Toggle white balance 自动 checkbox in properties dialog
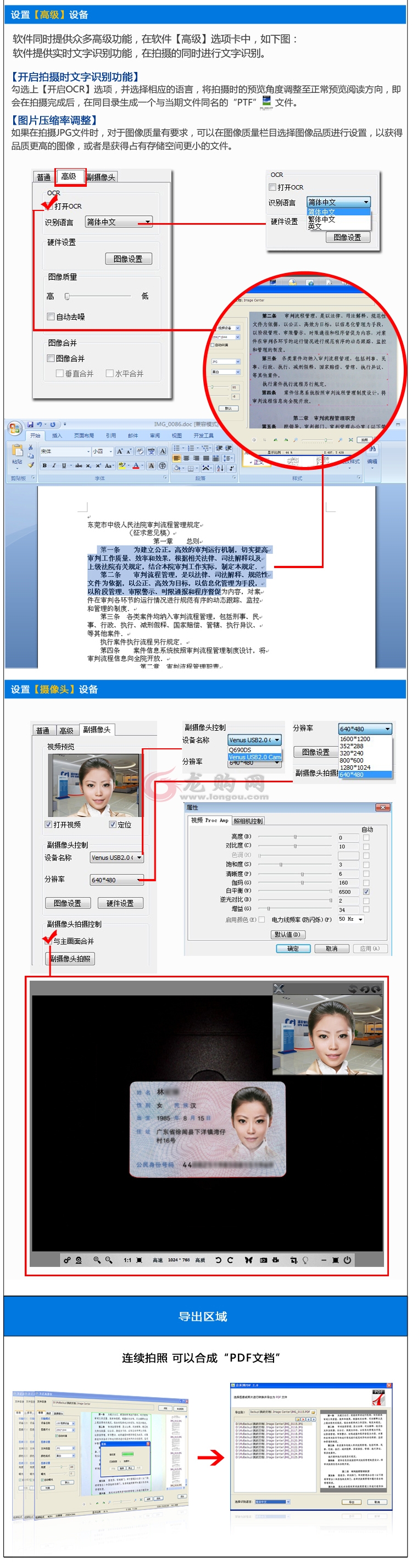 tap(366, 891)
